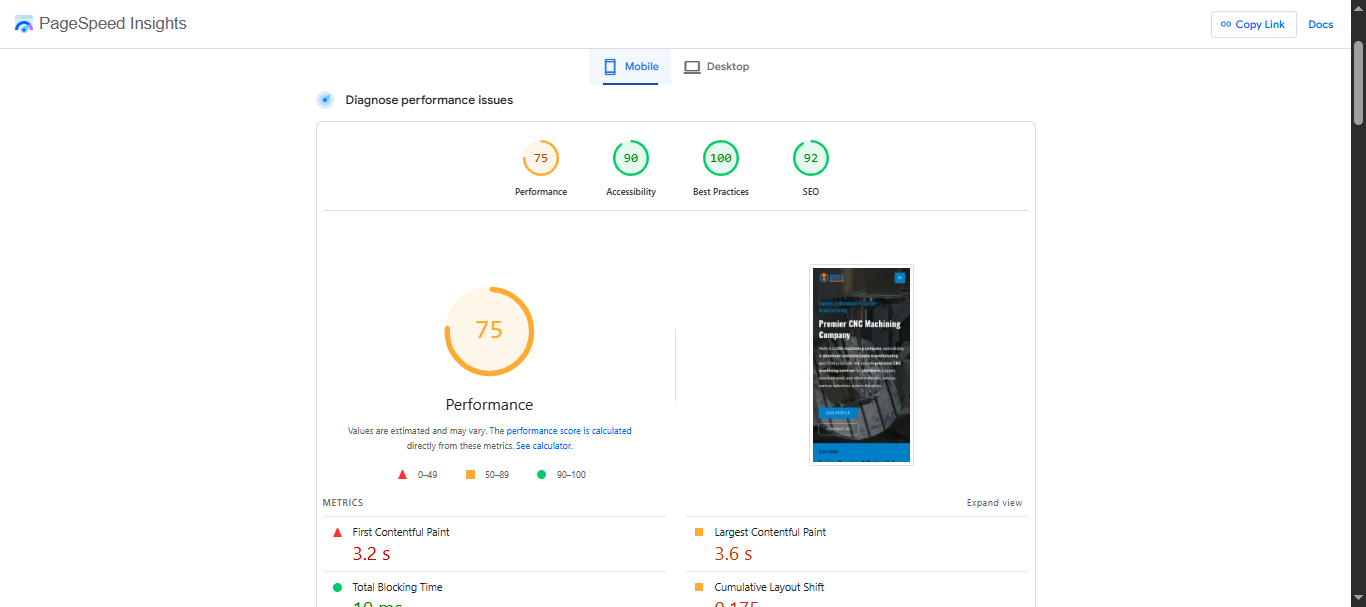Click the Cumulative Layout Shift metric label
The image size is (1366, 607).
769,587
